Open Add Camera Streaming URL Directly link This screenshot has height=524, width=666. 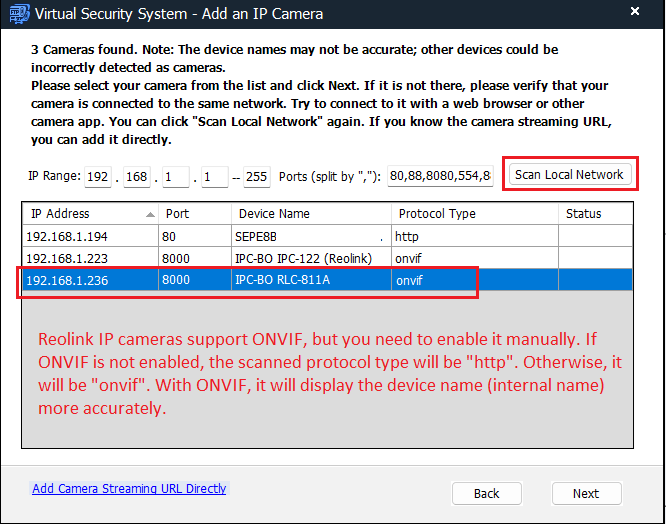tap(129, 489)
